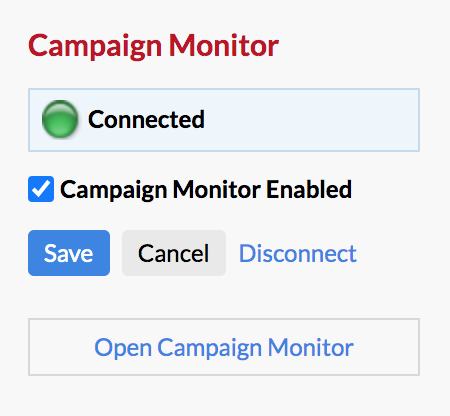Hit the blue Save button

coord(69,253)
